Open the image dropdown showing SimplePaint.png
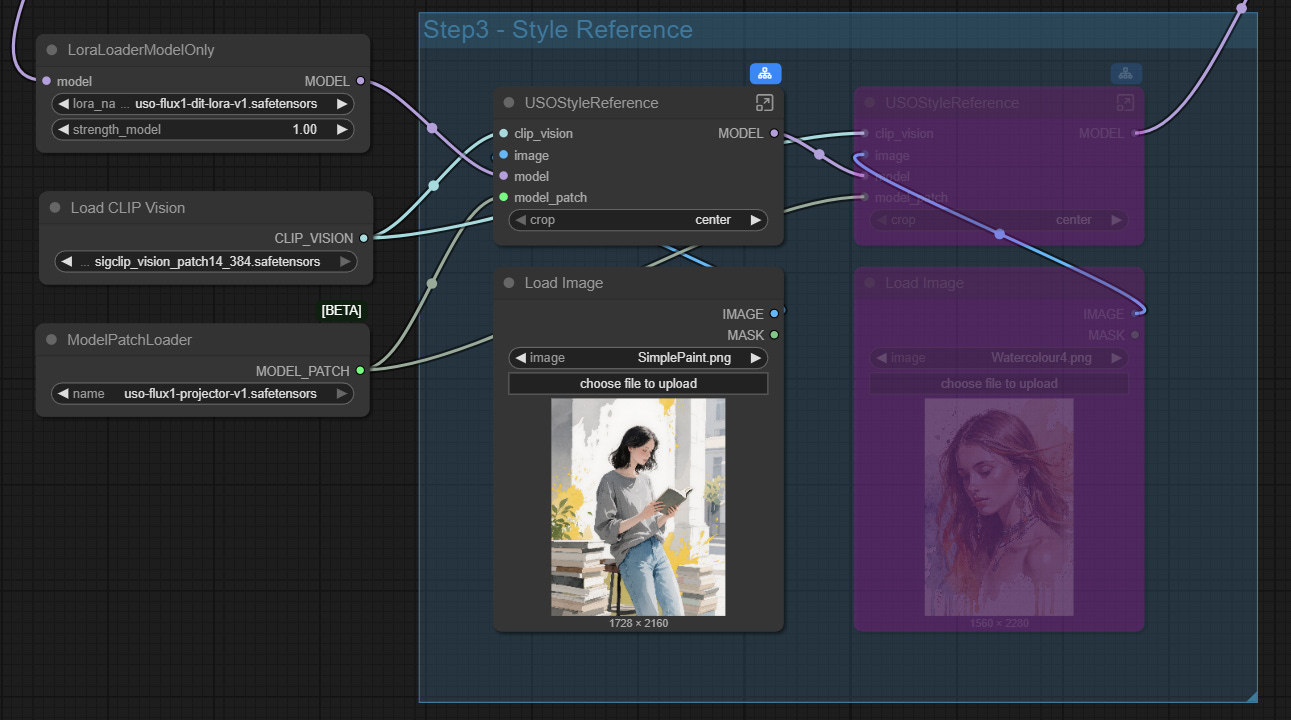The height and width of the screenshot is (720, 1291). [638, 358]
